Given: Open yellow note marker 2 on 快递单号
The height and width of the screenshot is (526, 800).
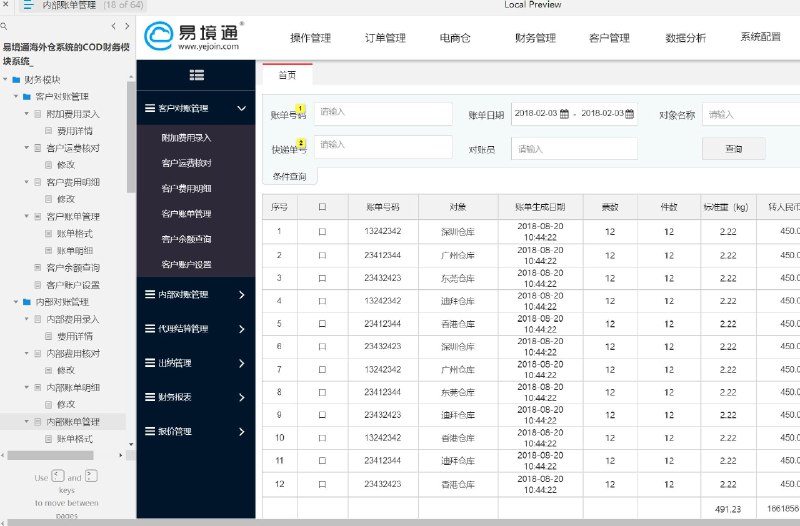Looking at the screenshot, I should click(302, 143).
